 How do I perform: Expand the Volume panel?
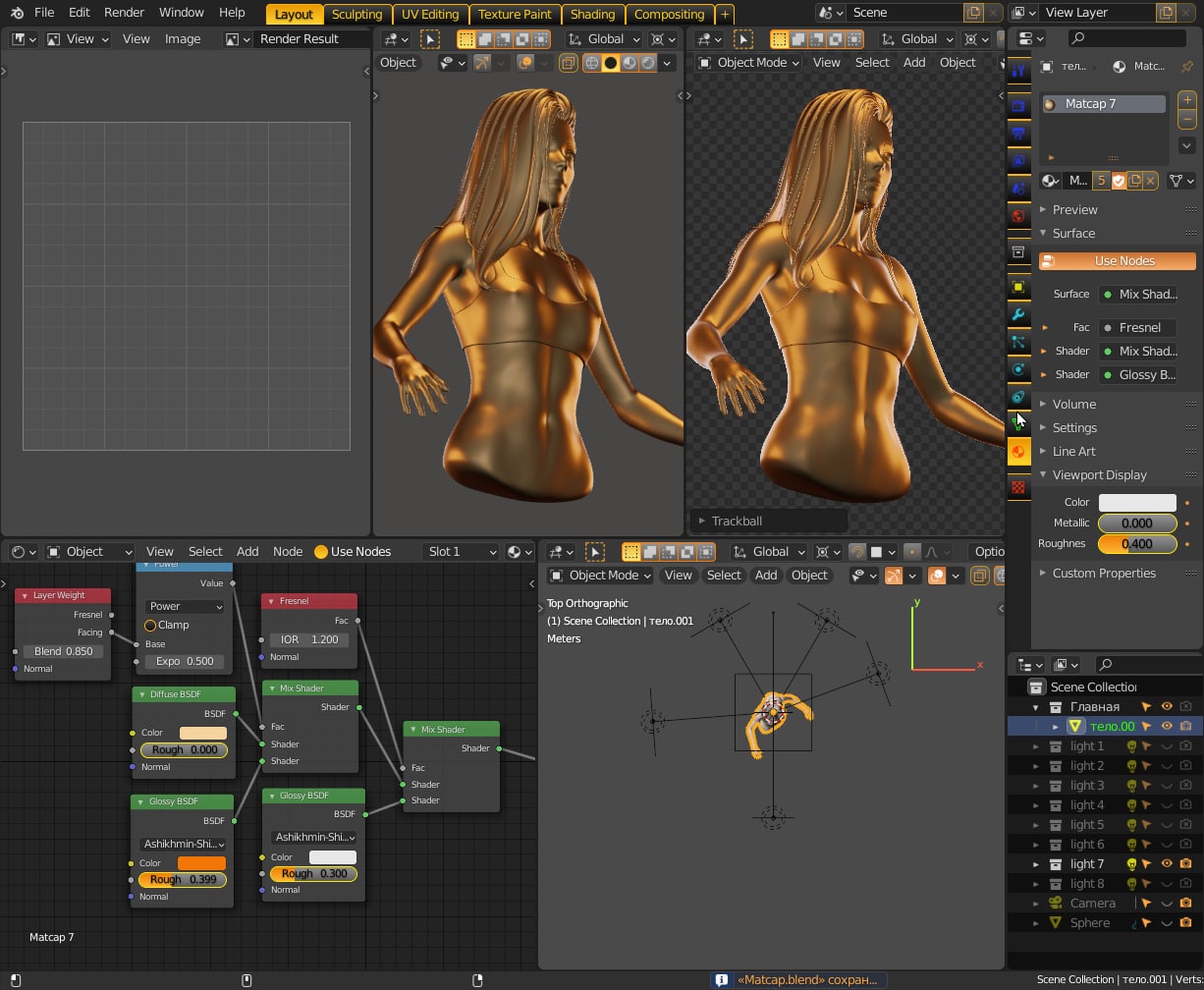[1073, 404]
